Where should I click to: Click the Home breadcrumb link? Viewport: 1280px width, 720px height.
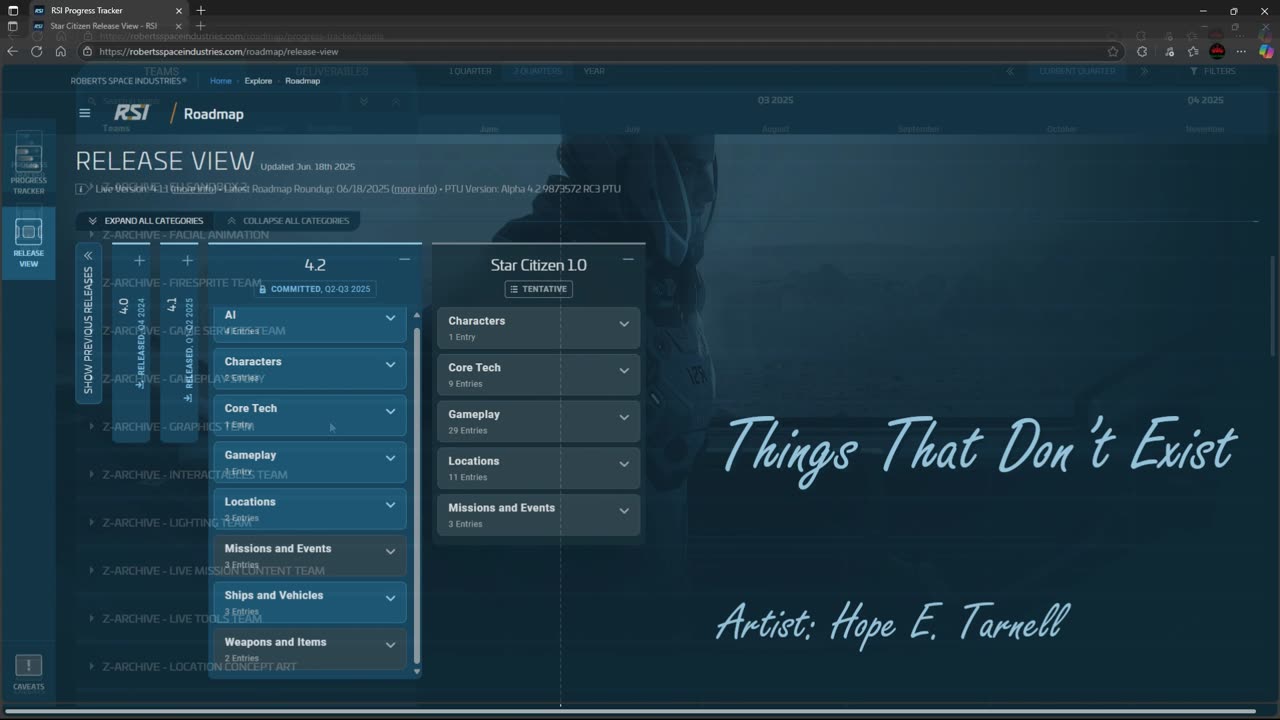pyautogui.click(x=221, y=81)
